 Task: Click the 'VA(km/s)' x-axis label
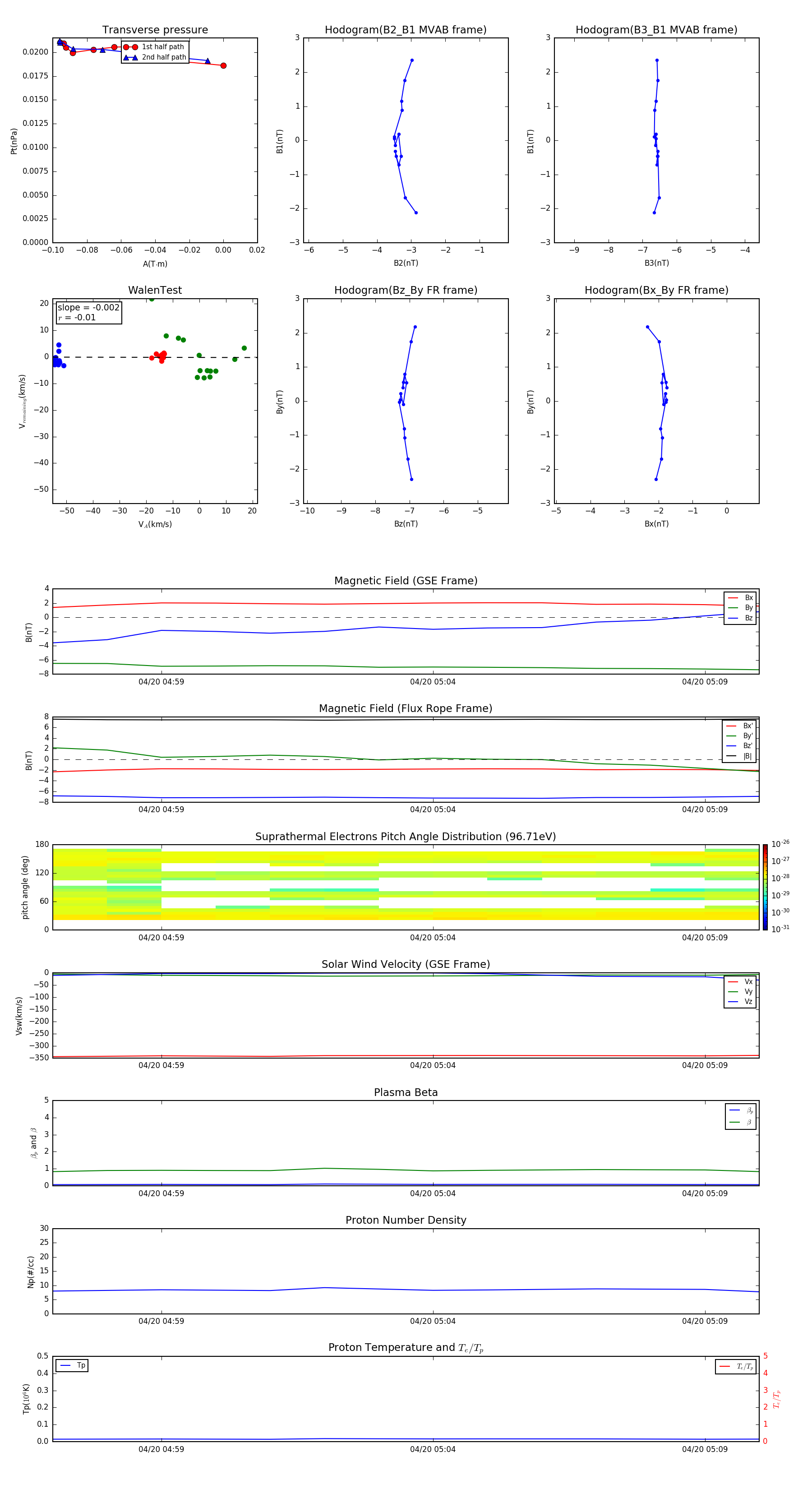coord(155,524)
